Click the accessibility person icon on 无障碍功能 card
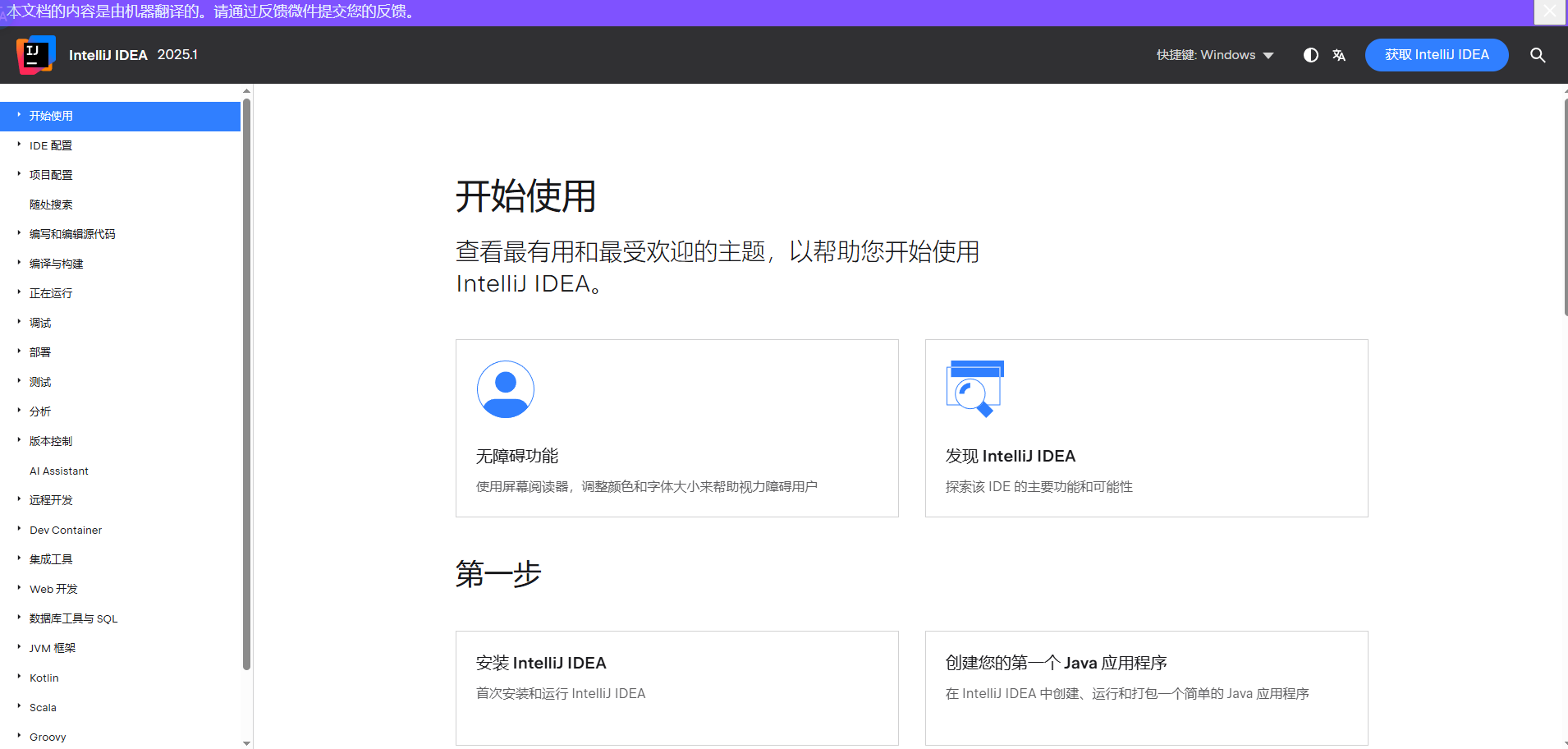The height and width of the screenshot is (749, 1568). tap(505, 389)
